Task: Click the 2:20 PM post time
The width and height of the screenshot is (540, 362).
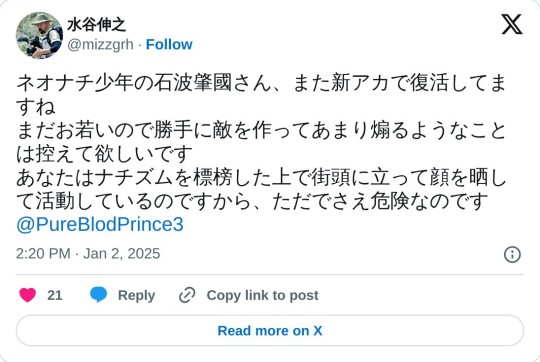Action: pos(43,254)
